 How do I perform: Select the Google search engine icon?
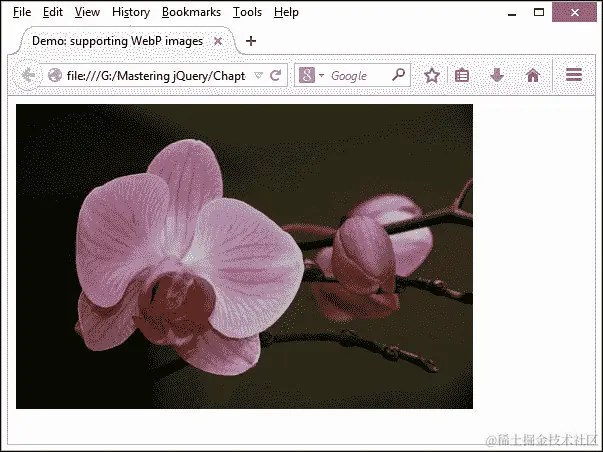coord(306,75)
